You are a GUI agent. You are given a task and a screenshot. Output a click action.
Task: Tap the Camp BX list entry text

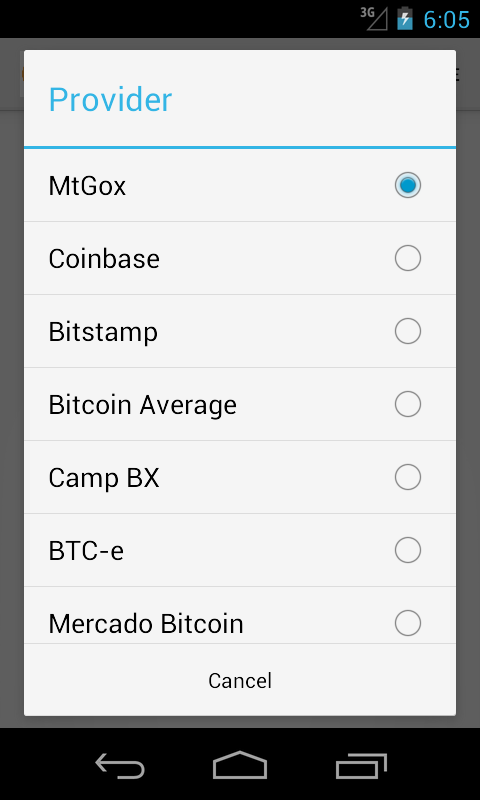104,478
